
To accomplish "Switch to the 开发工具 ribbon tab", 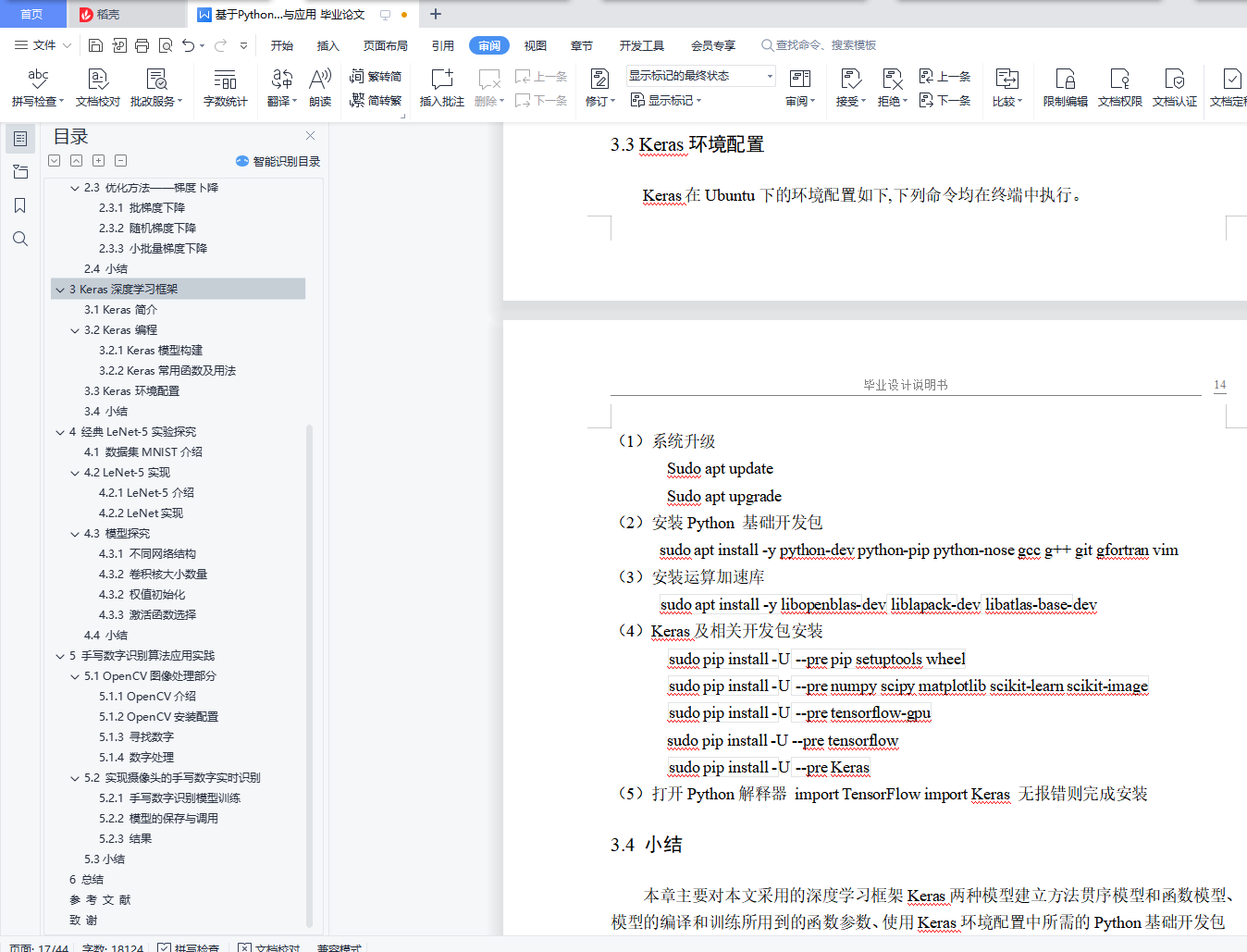I will (x=642, y=45).
